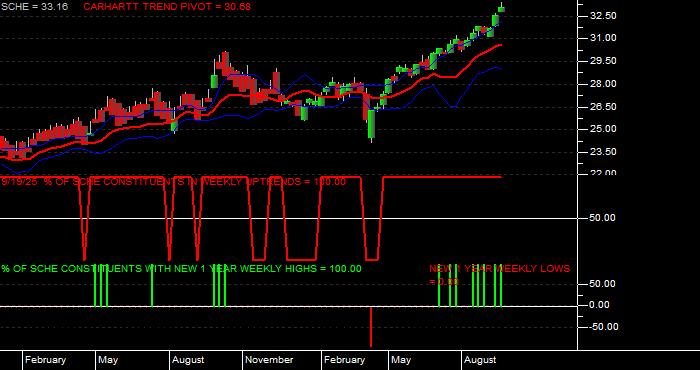Click the 25.00 price axis label
Image resolution: width=700 pixels, height=370 pixels.
[604, 129]
